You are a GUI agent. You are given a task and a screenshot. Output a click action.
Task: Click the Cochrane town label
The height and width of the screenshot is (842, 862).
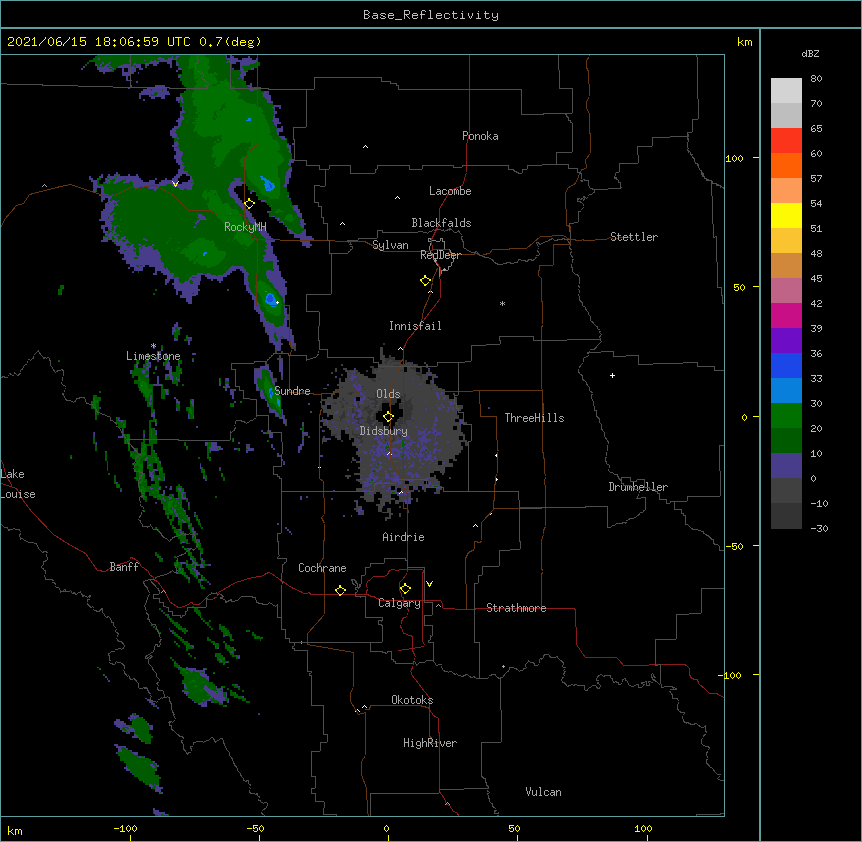pos(322,568)
